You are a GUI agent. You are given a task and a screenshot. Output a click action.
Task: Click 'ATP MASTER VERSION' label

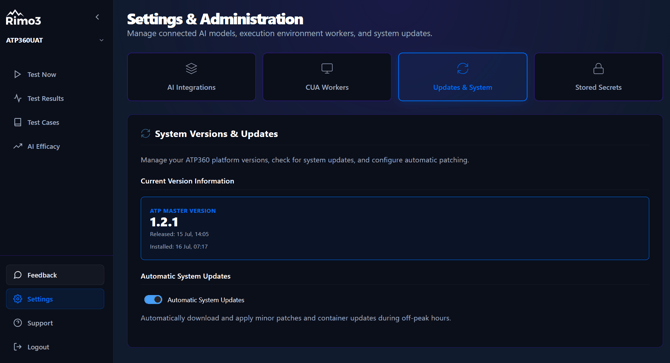[x=182, y=211]
